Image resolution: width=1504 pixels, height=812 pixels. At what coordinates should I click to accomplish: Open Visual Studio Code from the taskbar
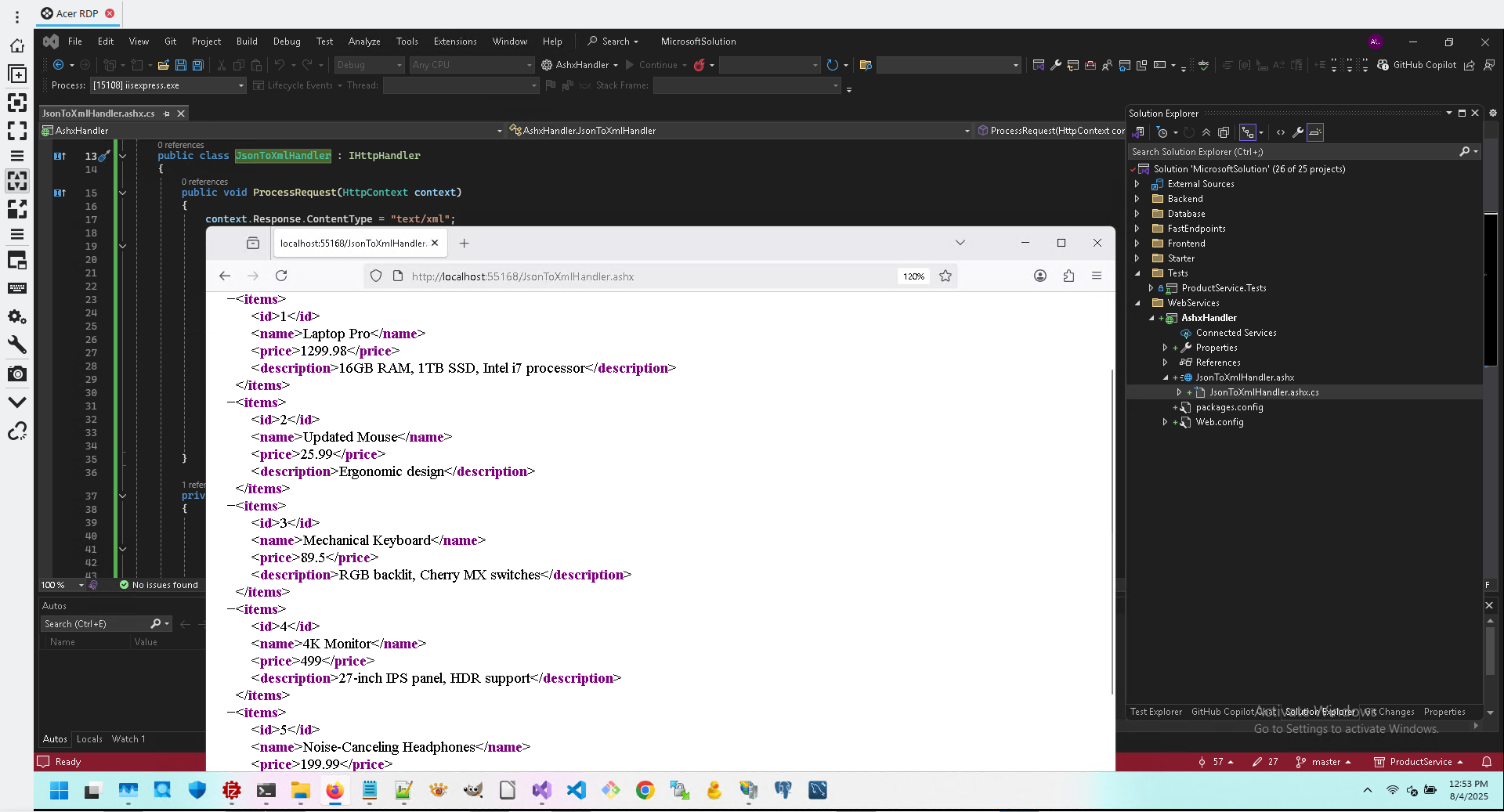pos(576,790)
